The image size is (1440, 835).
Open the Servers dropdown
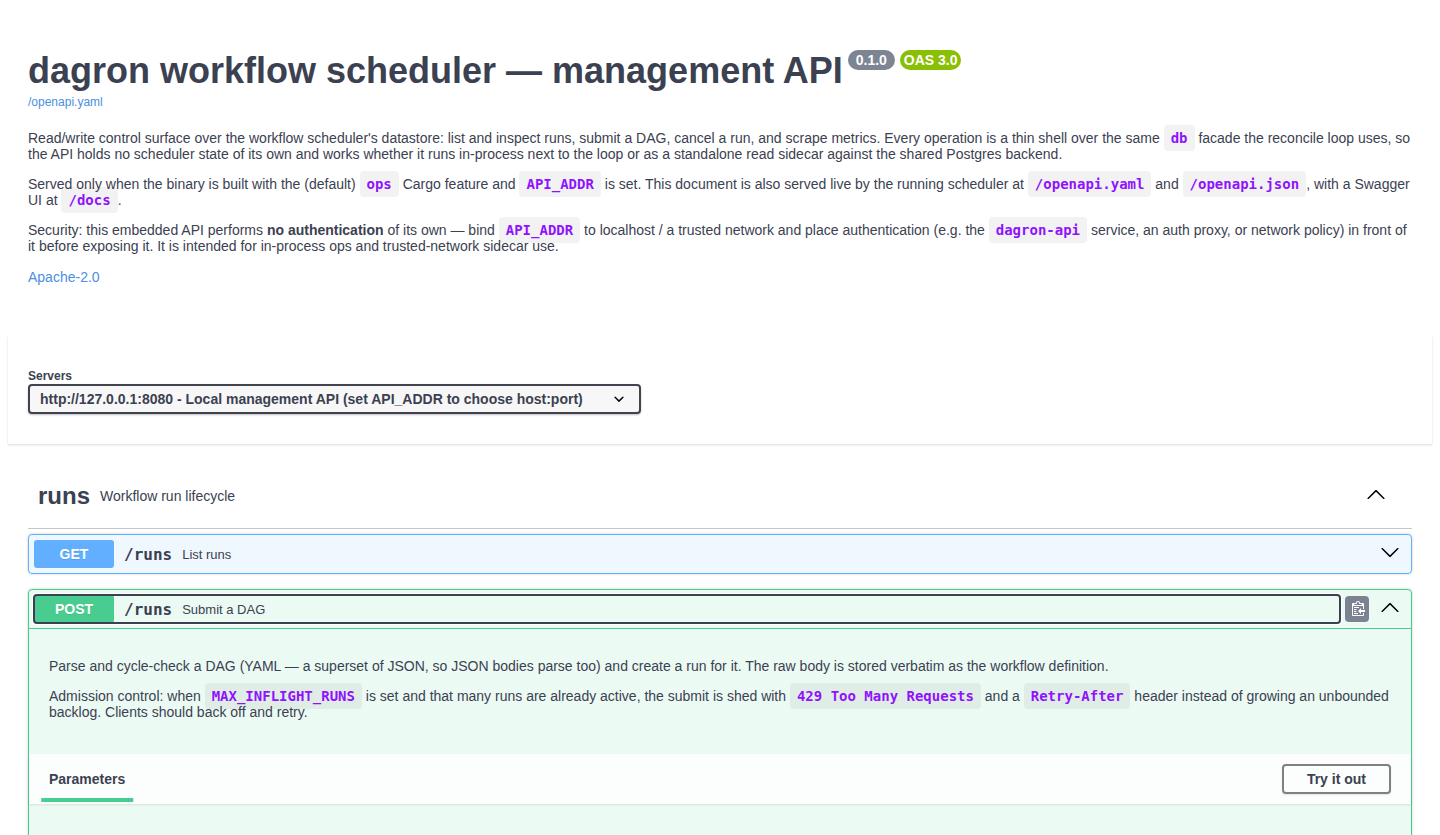click(334, 399)
